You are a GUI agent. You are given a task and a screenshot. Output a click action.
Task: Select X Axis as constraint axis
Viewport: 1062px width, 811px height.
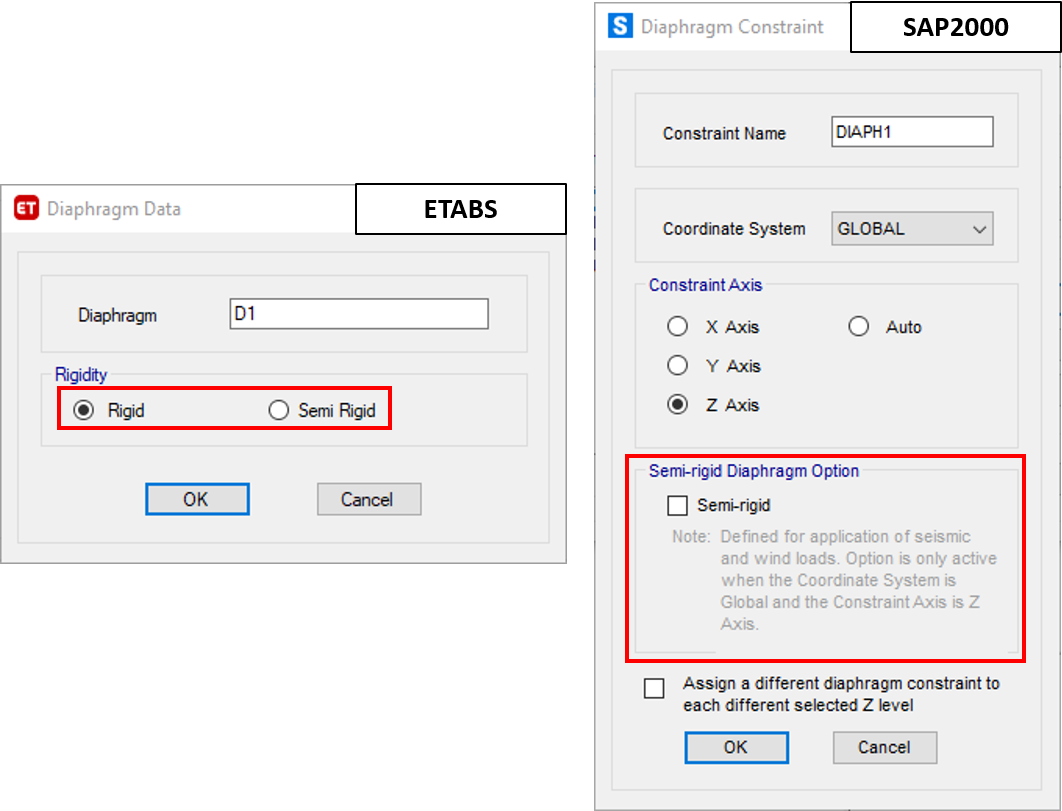[x=678, y=327]
